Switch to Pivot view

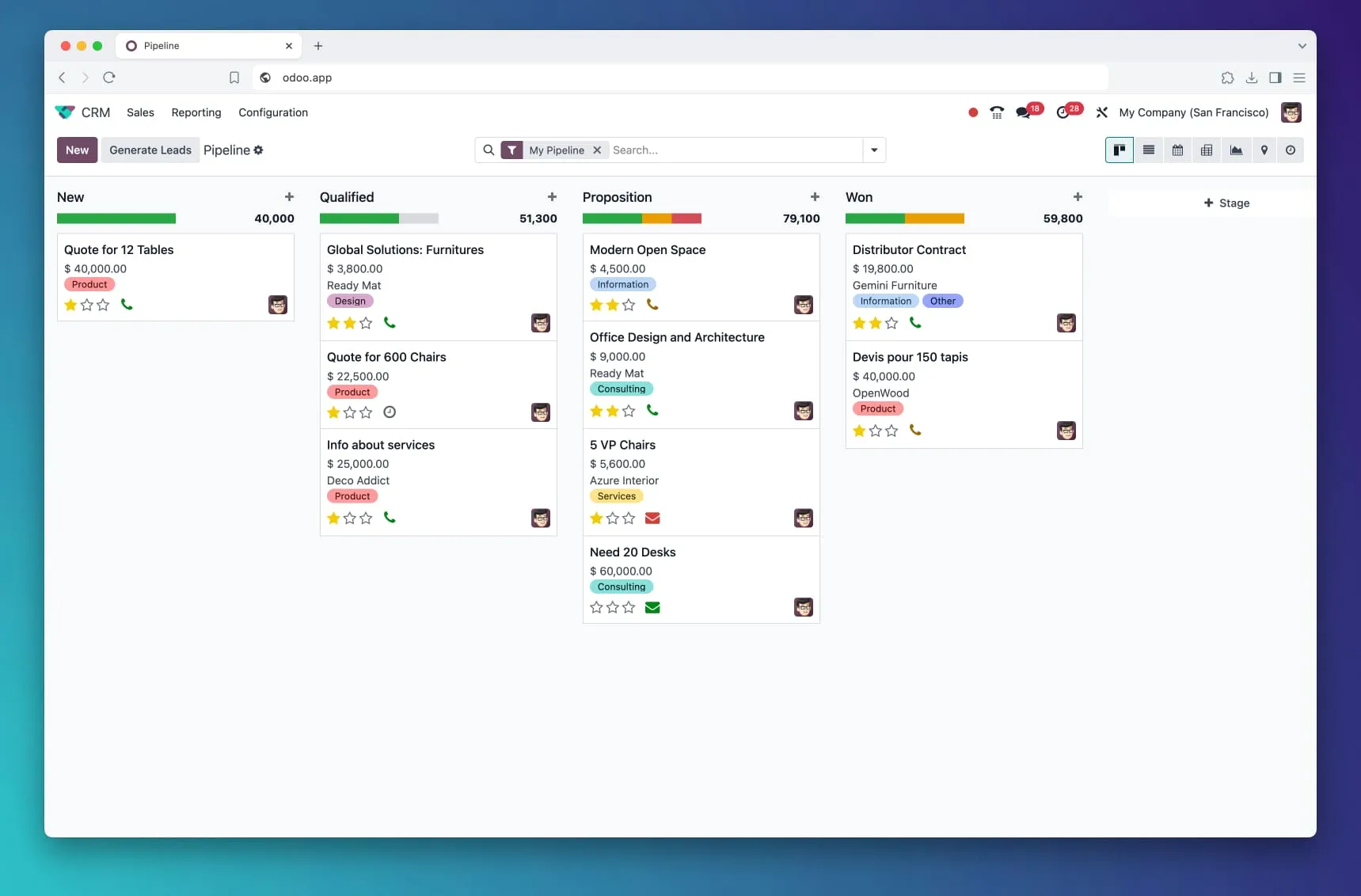pyautogui.click(x=1207, y=150)
